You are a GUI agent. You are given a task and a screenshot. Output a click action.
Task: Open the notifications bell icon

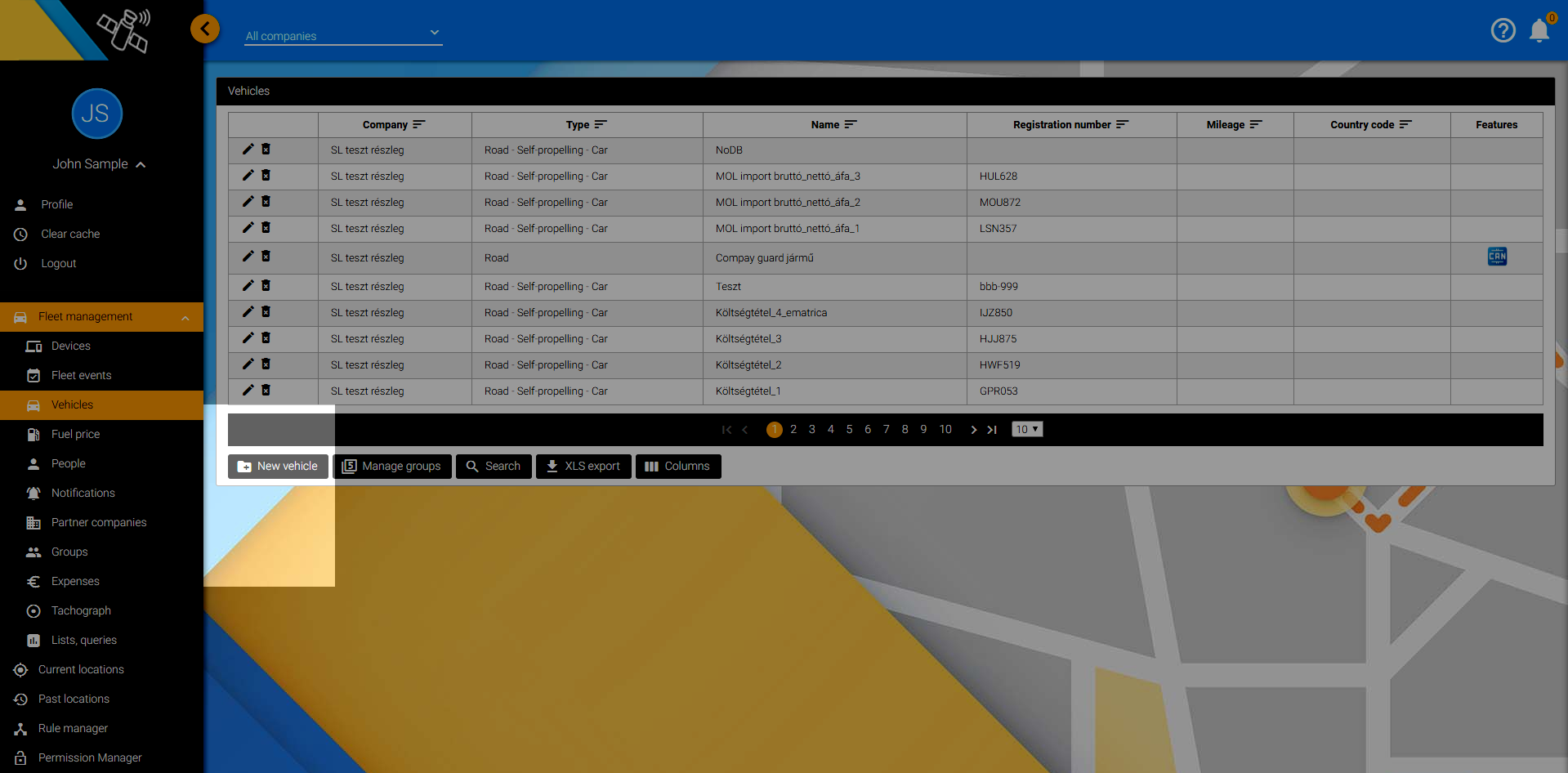point(1539,30)
